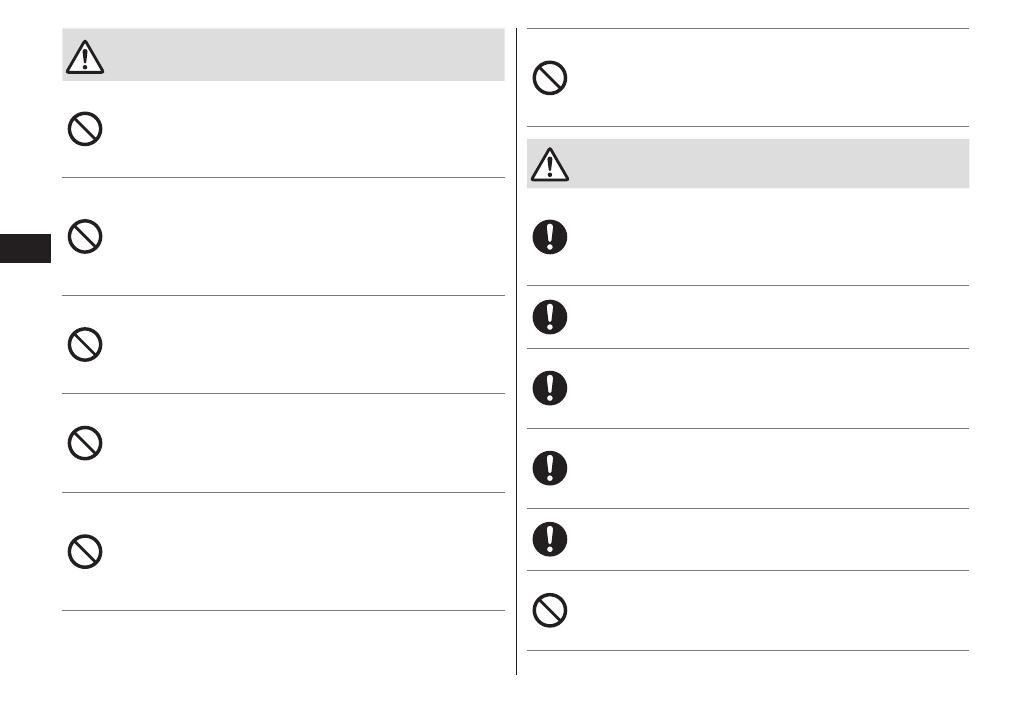This screenshot has height=726, width=1032.
Task: Click the black section tab on left edge
Action: (x=25, y=248)
